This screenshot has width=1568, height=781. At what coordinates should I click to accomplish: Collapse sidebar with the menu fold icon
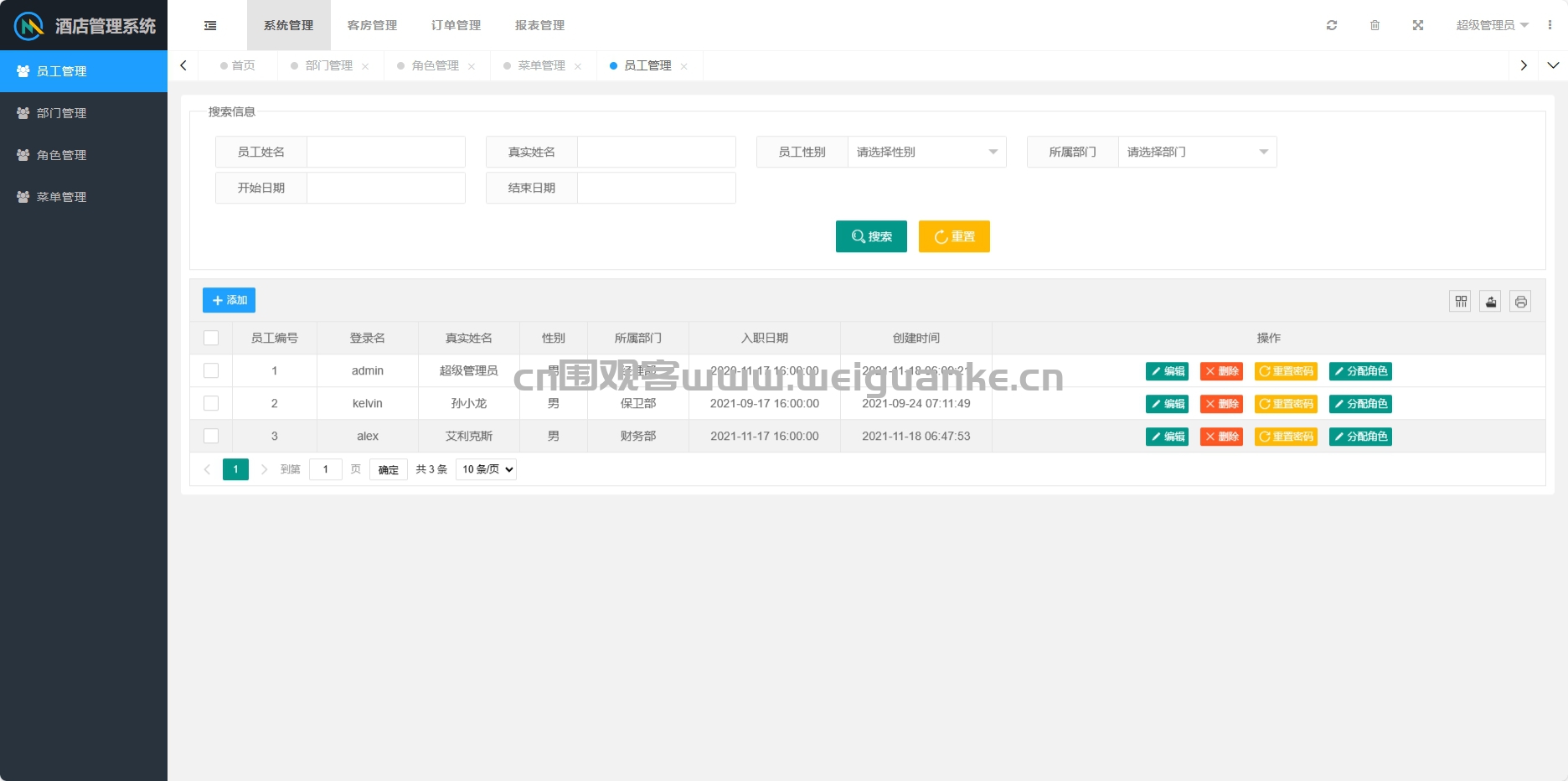[210, 25]
